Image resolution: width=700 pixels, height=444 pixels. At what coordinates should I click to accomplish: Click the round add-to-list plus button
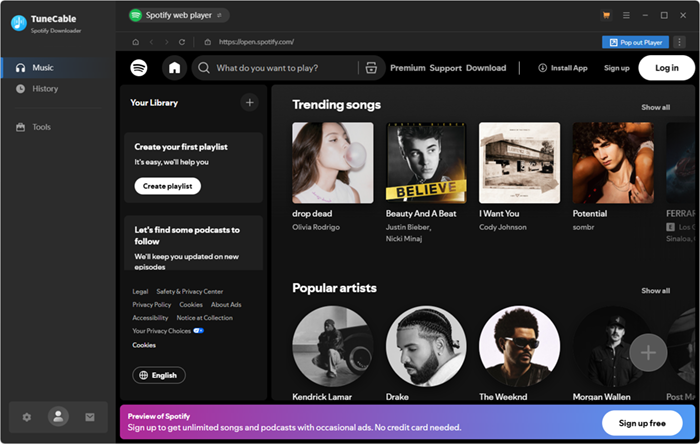point(648,352)
